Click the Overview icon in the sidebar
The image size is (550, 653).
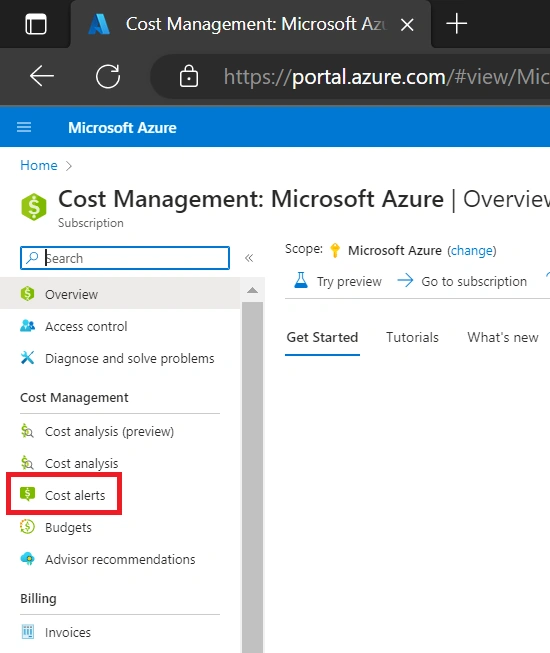click(27, 294)
